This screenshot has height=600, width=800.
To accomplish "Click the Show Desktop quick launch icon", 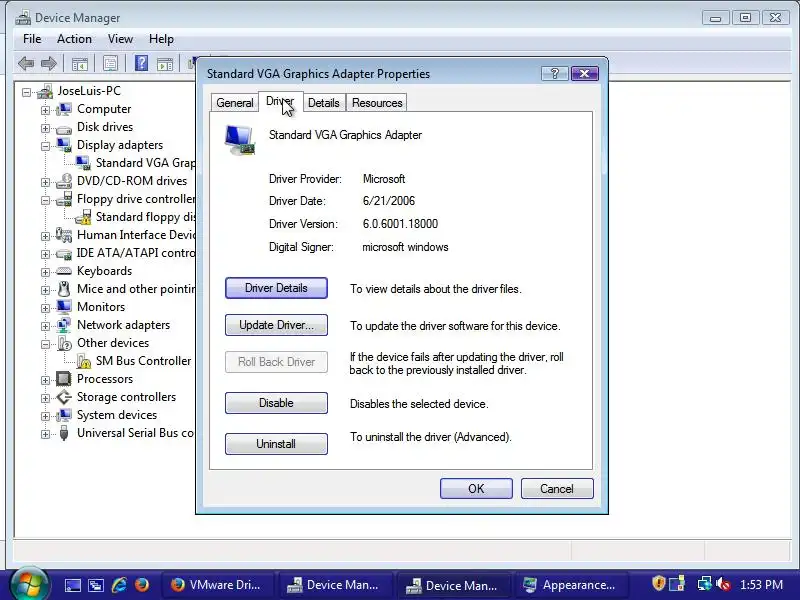I will click(x=72, y=585).
